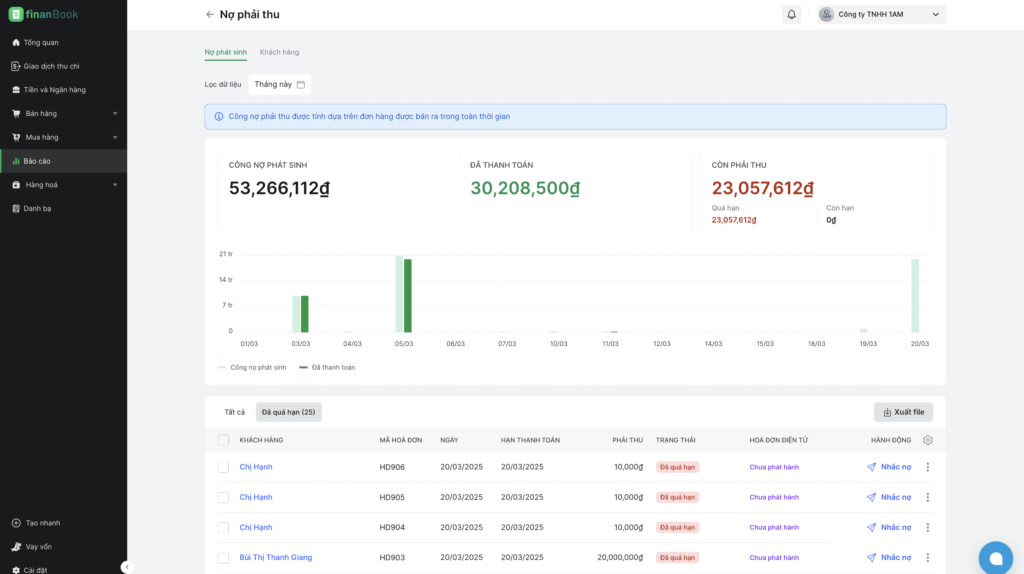This screenshot has height=574, width=1024.
Task: Open the Tháng này date filter
Action: pyautogui.click(x=280, y=84)
